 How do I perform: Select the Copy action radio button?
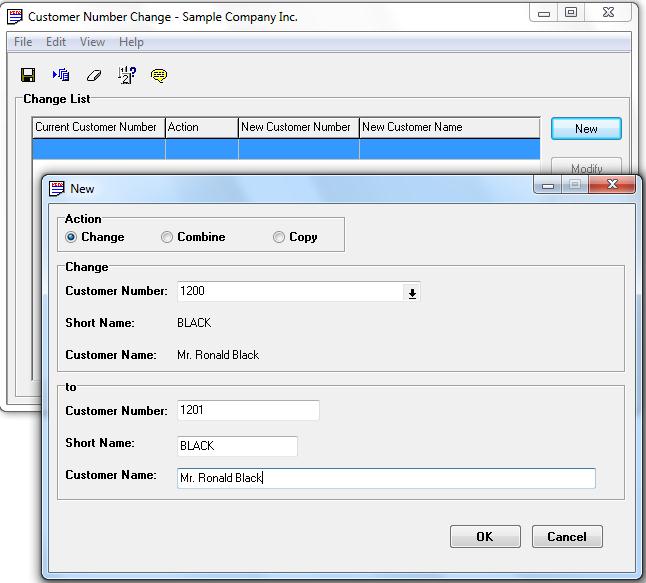[x=279, y=237]
